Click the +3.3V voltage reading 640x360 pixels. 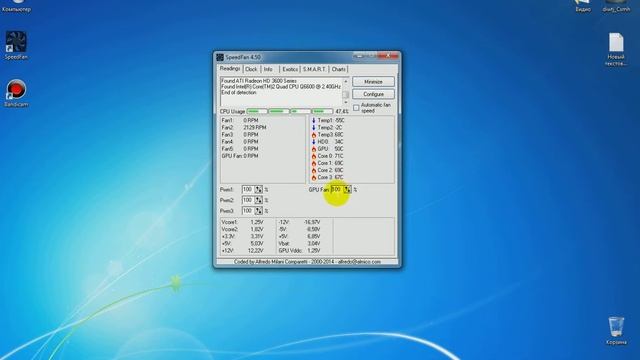242,236
